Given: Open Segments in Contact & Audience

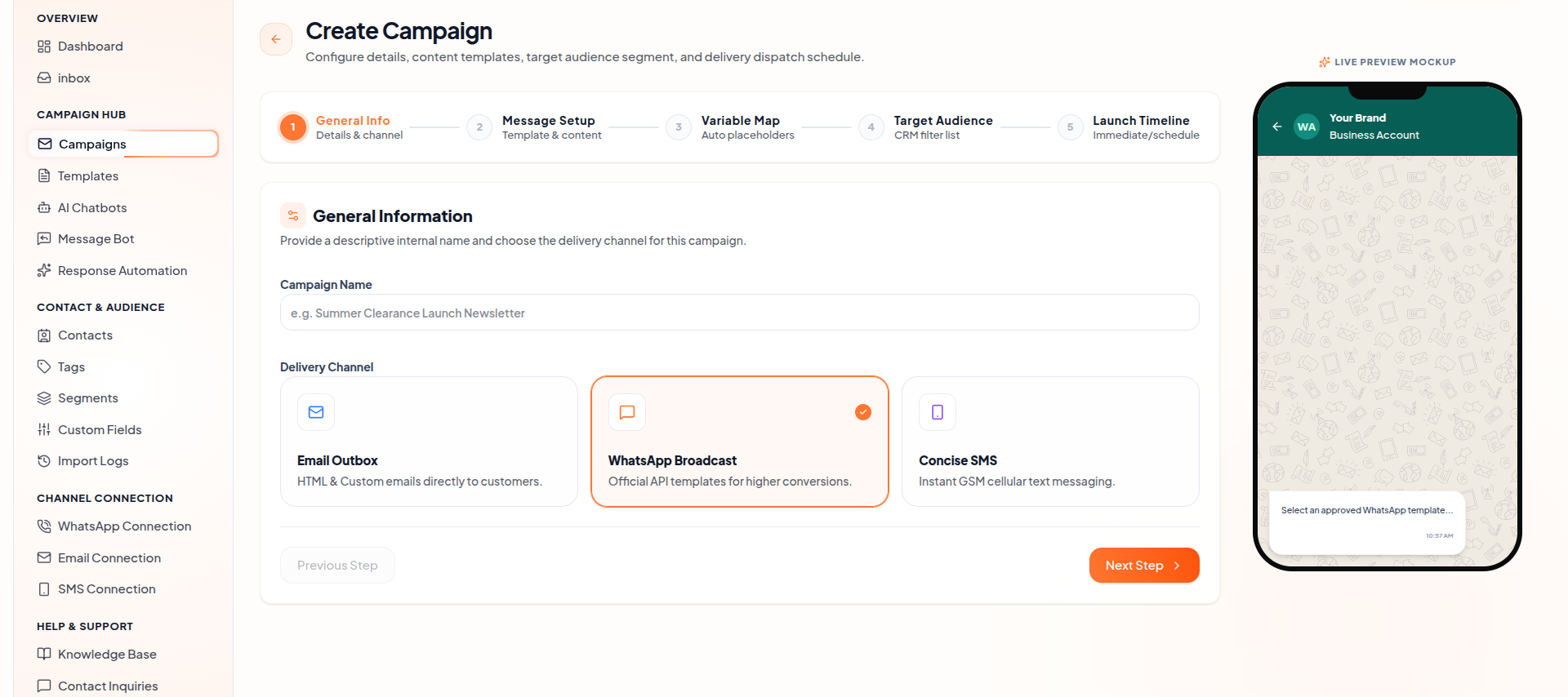Looking at the screenshot, I should pos(123,398).
